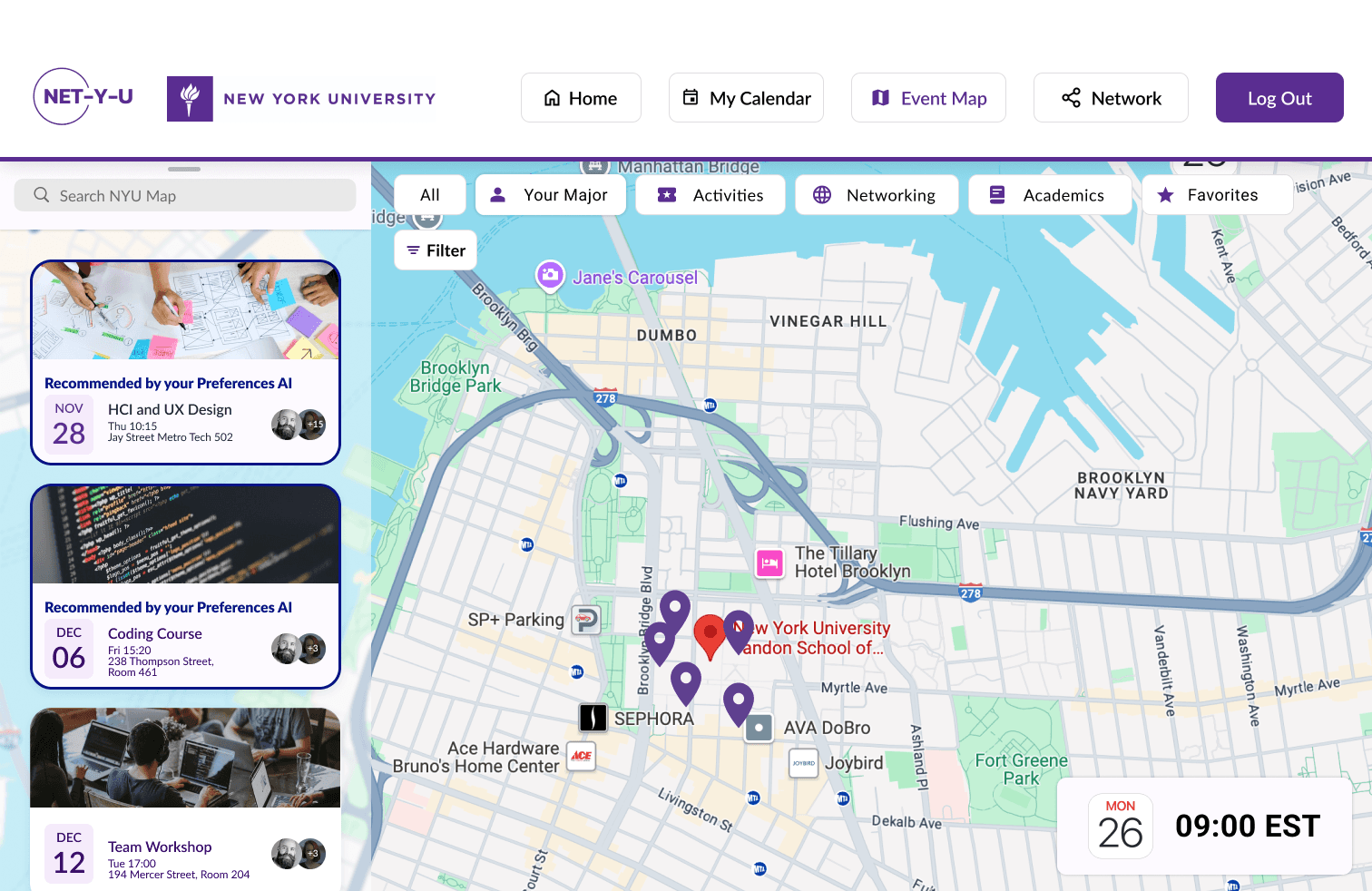Click the Event Map map icon
The image size is (1372, 891).
click(880, 97)
